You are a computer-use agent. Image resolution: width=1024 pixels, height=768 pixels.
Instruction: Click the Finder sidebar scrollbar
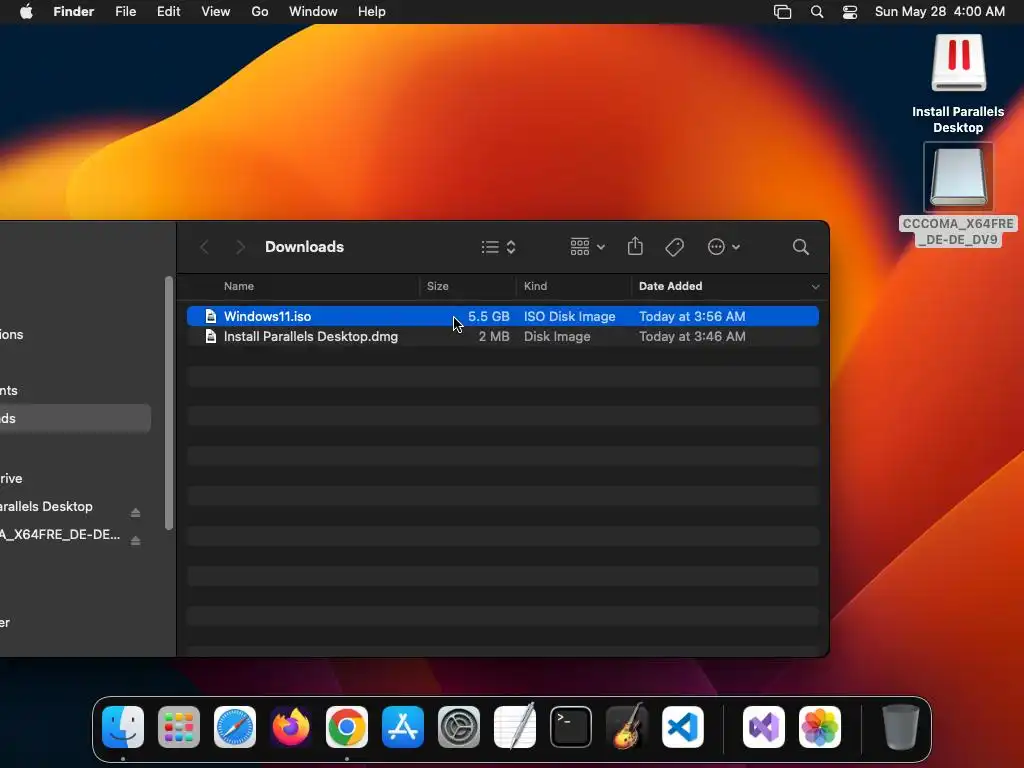point(169,403)
